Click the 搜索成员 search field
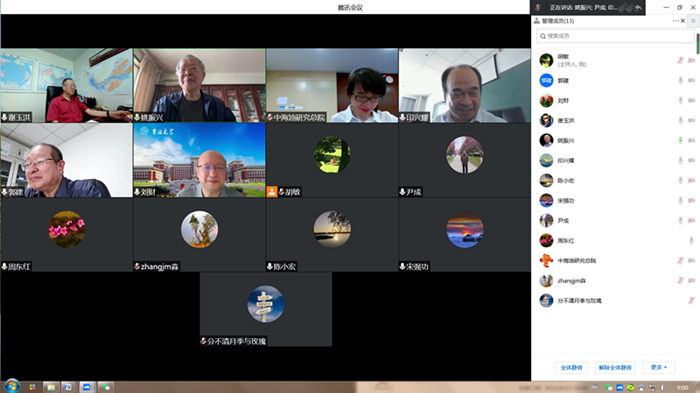This screenshot has width=700, height=393. point(615,36)
